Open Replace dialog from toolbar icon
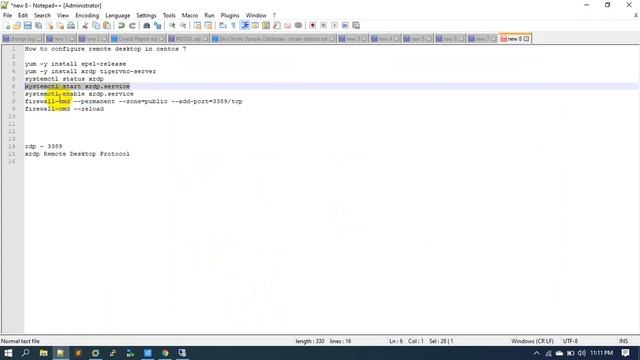Screen dimensions: 640x360 [x=158, y=25]
